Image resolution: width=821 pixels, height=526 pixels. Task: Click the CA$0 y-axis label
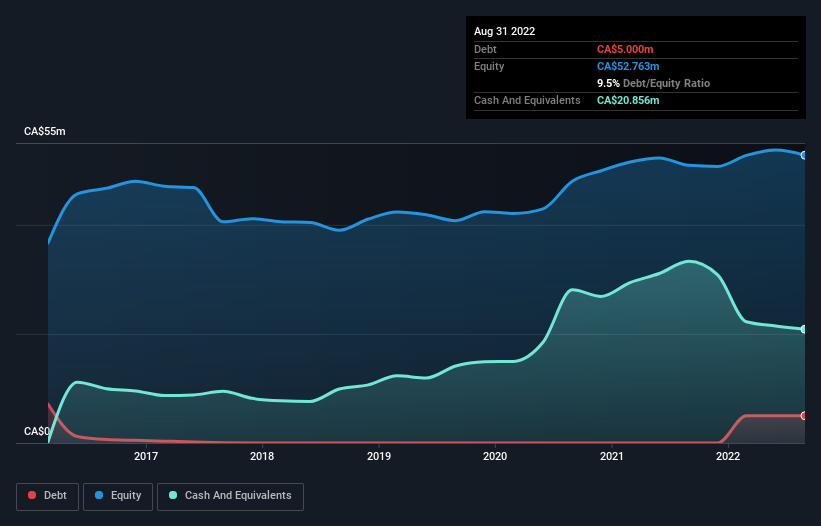(37, 431)
